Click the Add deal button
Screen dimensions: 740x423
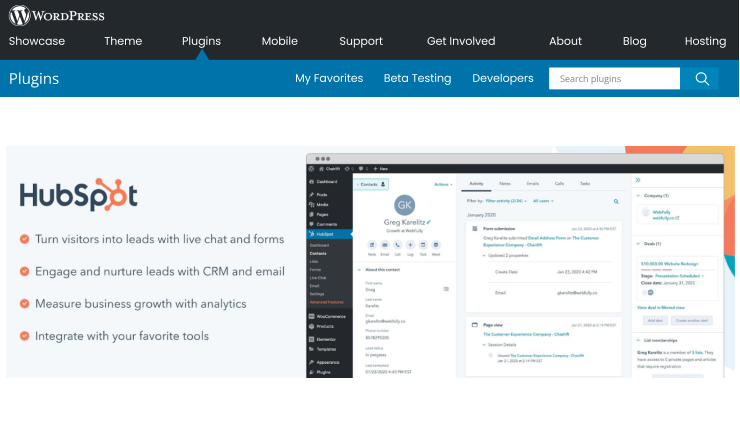(655, 321)
